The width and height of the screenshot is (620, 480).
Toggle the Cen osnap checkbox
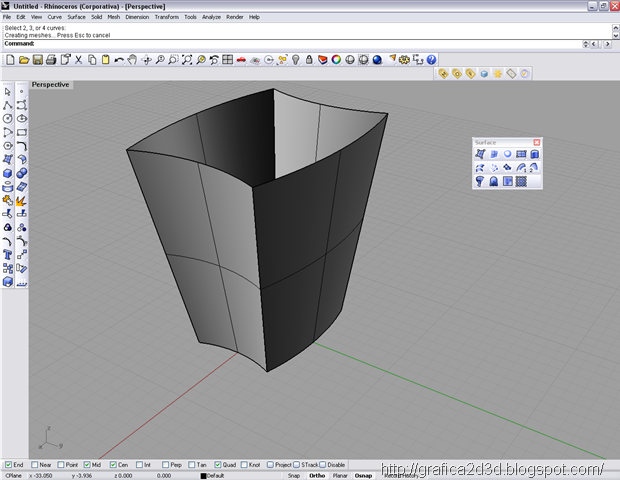113,465
